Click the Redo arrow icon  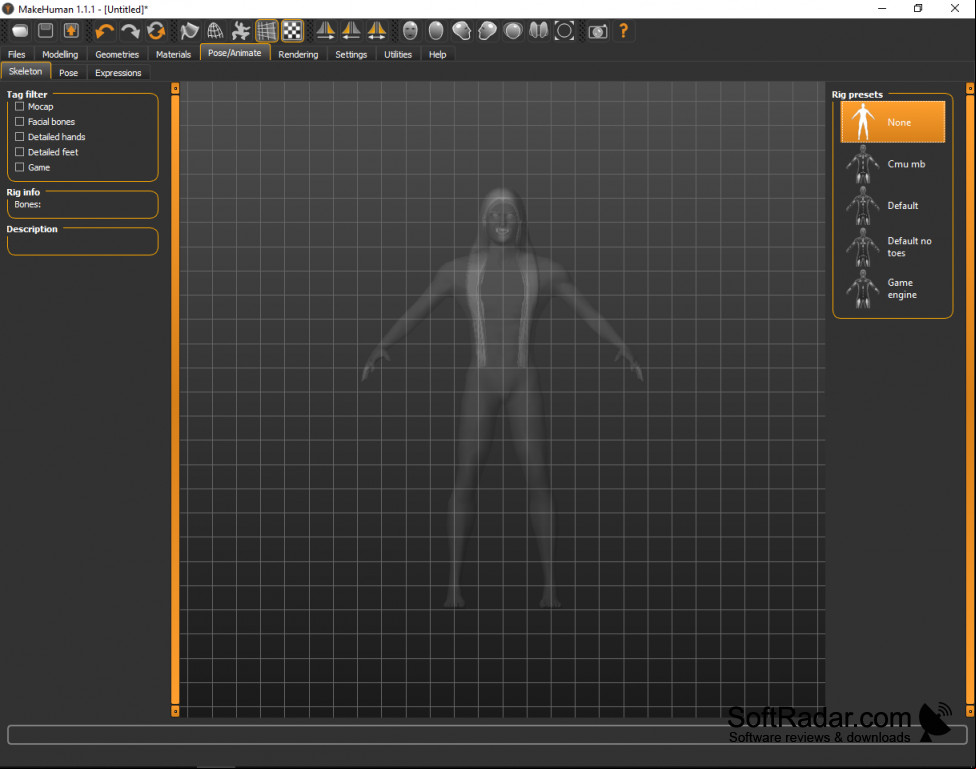pyautogui.click(x=130, y=31)
